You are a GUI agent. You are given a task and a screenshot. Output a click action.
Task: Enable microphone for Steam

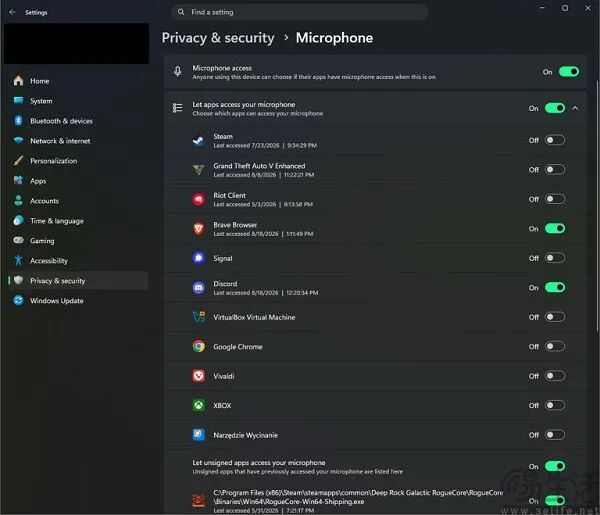[555, 140]
